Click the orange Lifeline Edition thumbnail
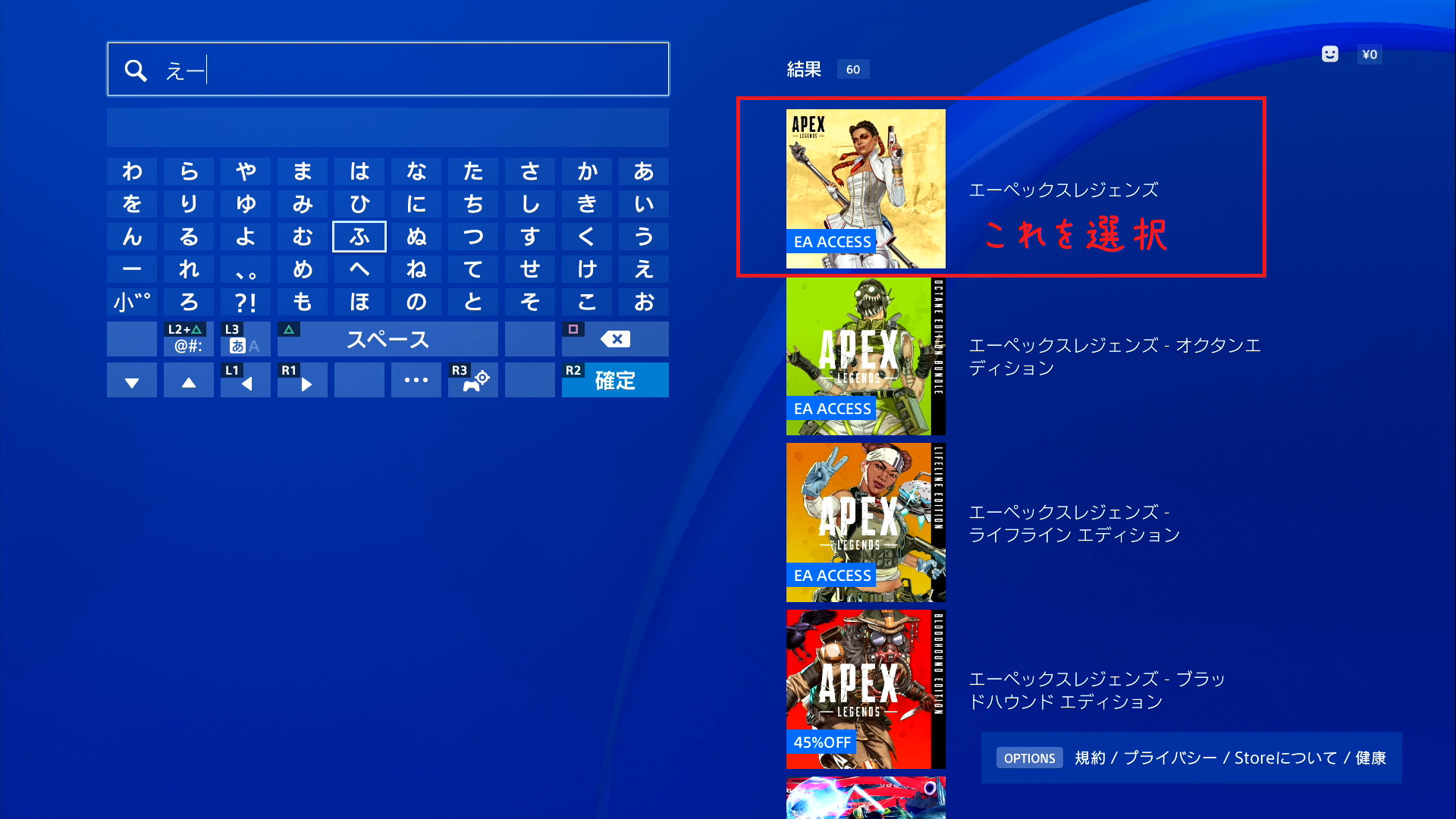 (866, 522)
